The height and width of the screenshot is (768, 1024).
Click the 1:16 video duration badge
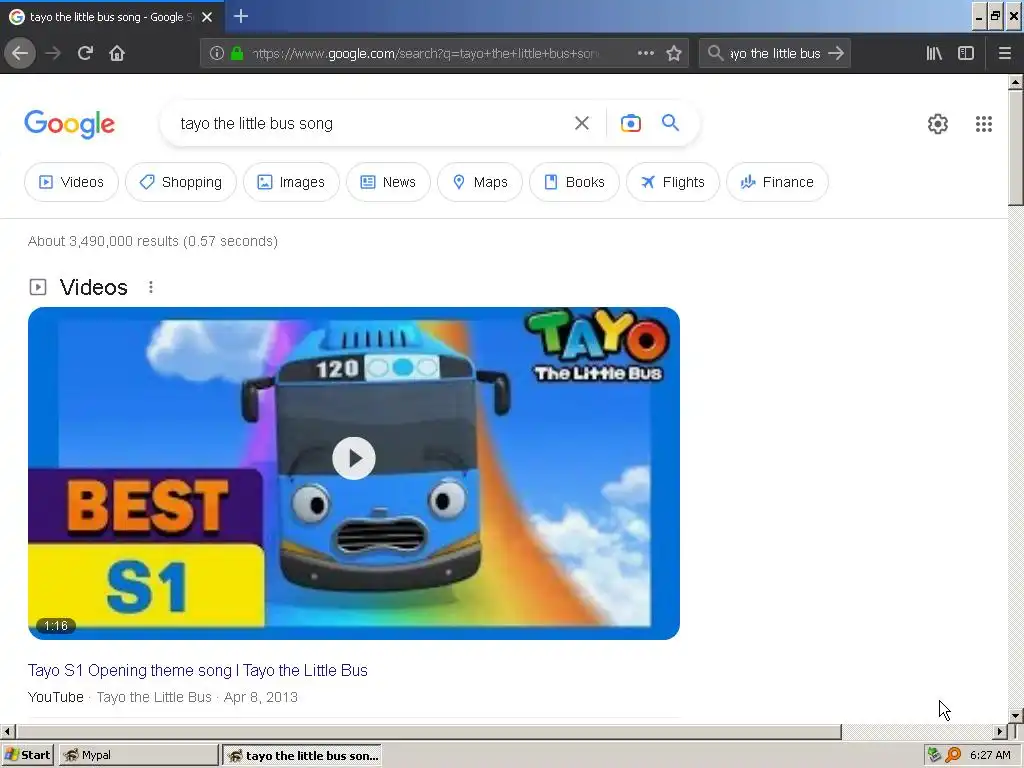(56, 626)
